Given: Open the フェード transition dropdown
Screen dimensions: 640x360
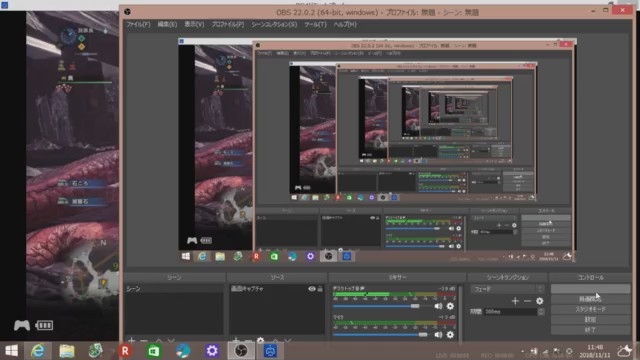Looking at the screenshot, I should click(508, 289).
